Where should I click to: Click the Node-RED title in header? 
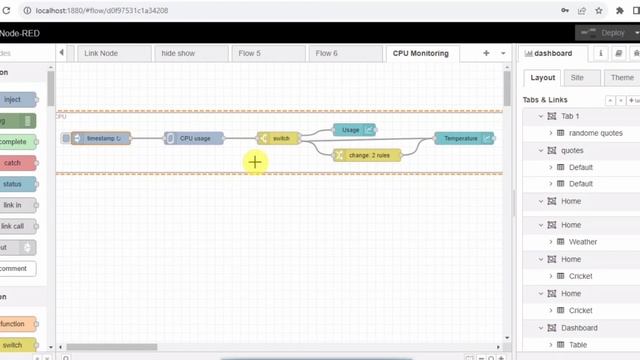click(x=20, y=33)
